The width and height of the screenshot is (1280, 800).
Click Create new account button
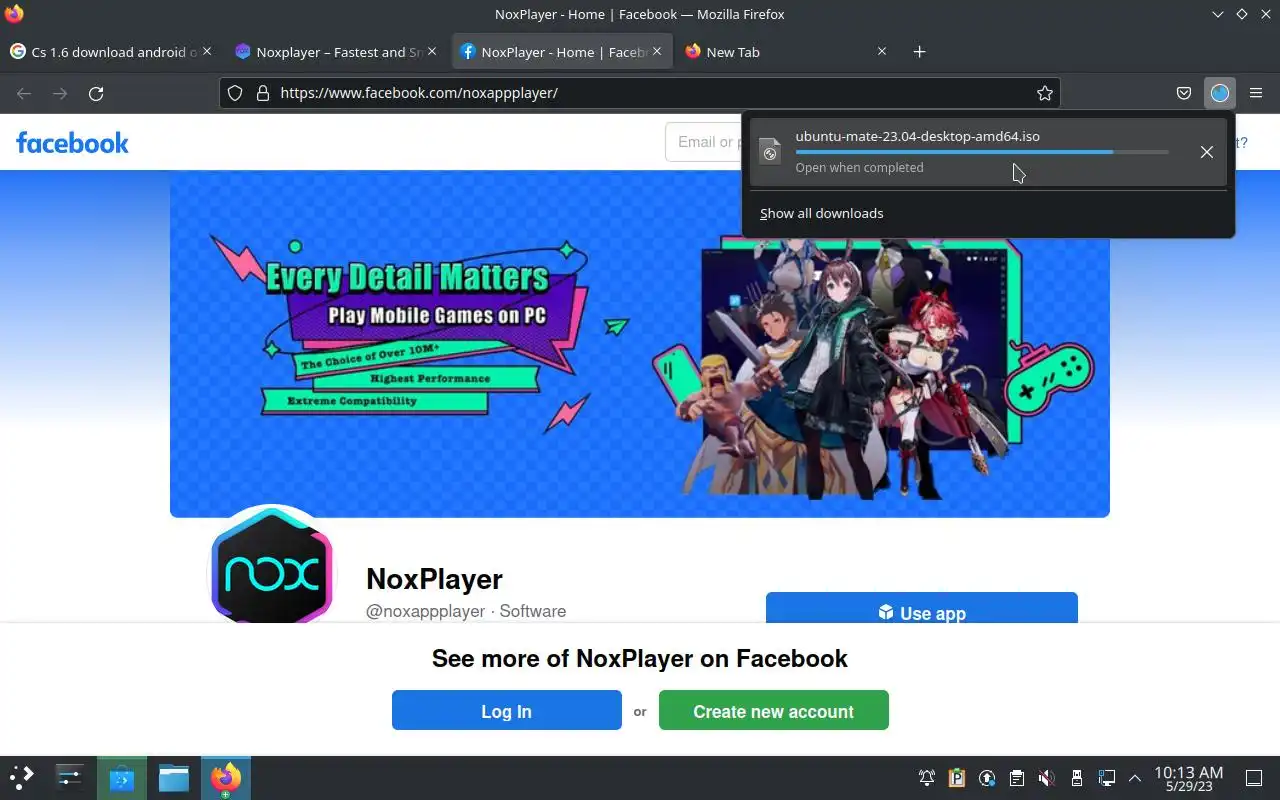(774, 710)
